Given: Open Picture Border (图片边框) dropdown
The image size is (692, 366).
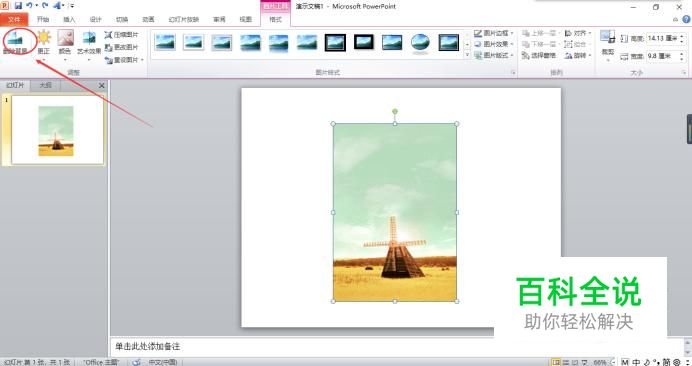Looking at the screenshot, I should pyautogui.click(x=493, y=33).
